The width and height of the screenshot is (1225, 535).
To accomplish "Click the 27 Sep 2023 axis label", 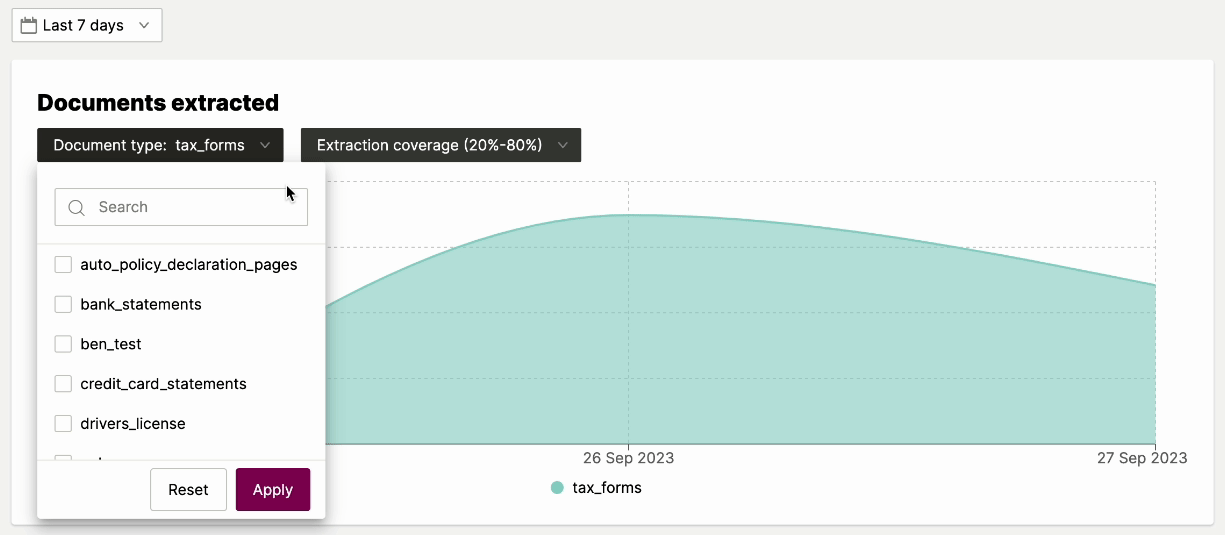I will coord(1141,458).
